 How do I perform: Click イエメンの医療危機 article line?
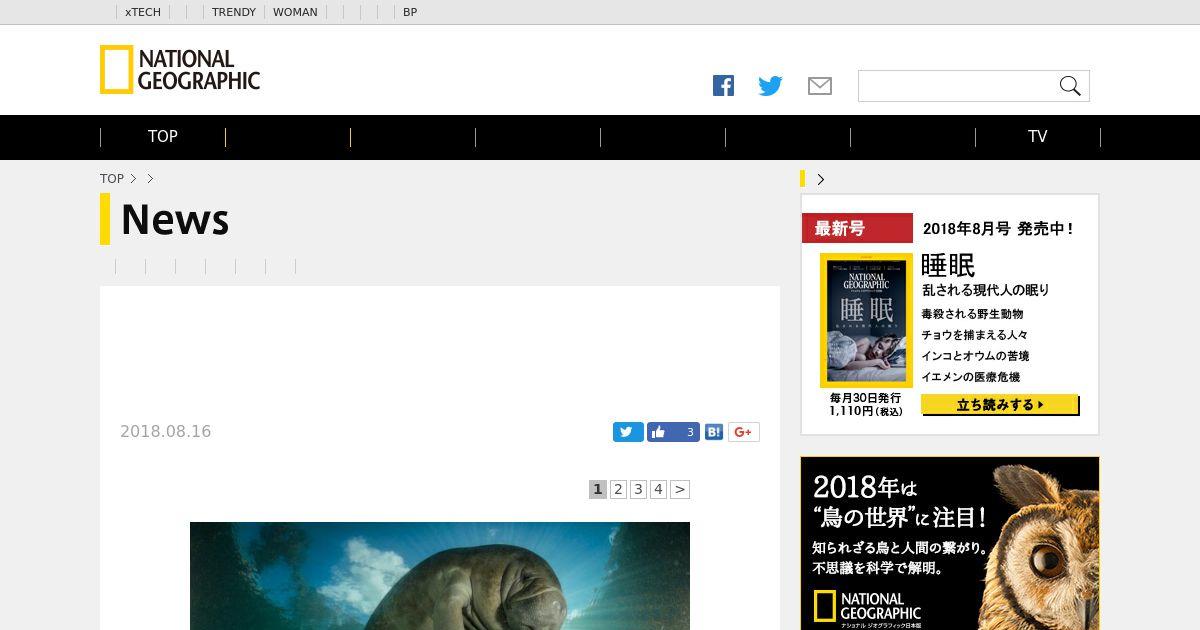(970, 377)
